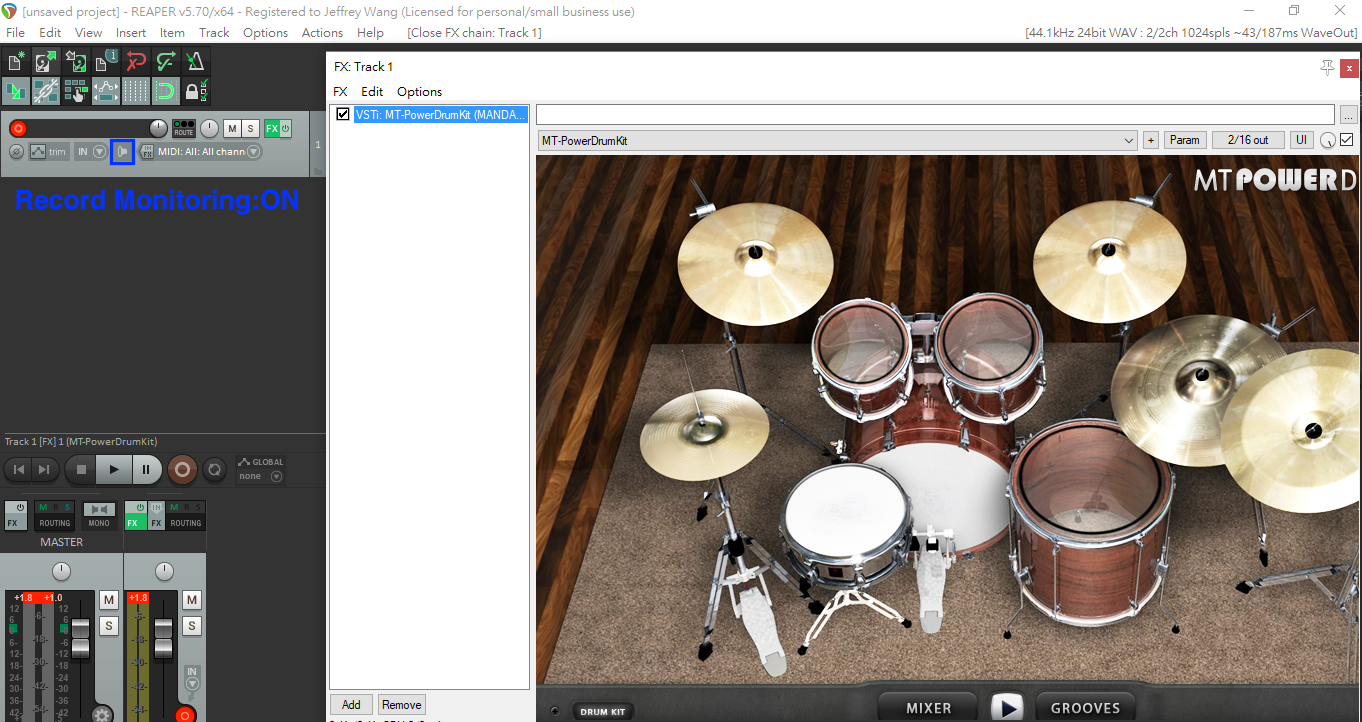Open the MIXER tab in MT Power Drum Kit
1362x722 pixels.
pos(929,708)
